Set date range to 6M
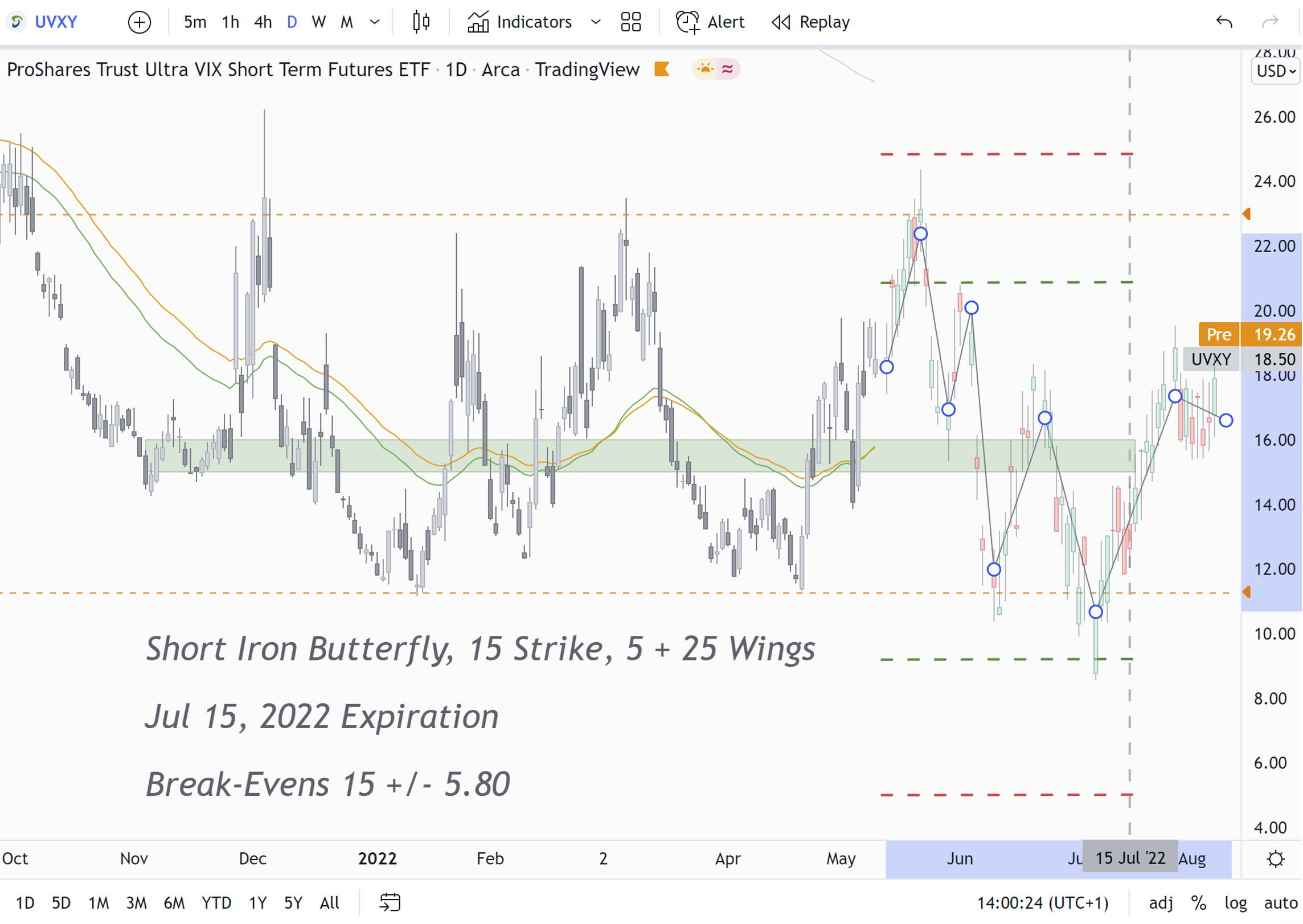The width and height of the screenshot is (1303, 924). 174,903
